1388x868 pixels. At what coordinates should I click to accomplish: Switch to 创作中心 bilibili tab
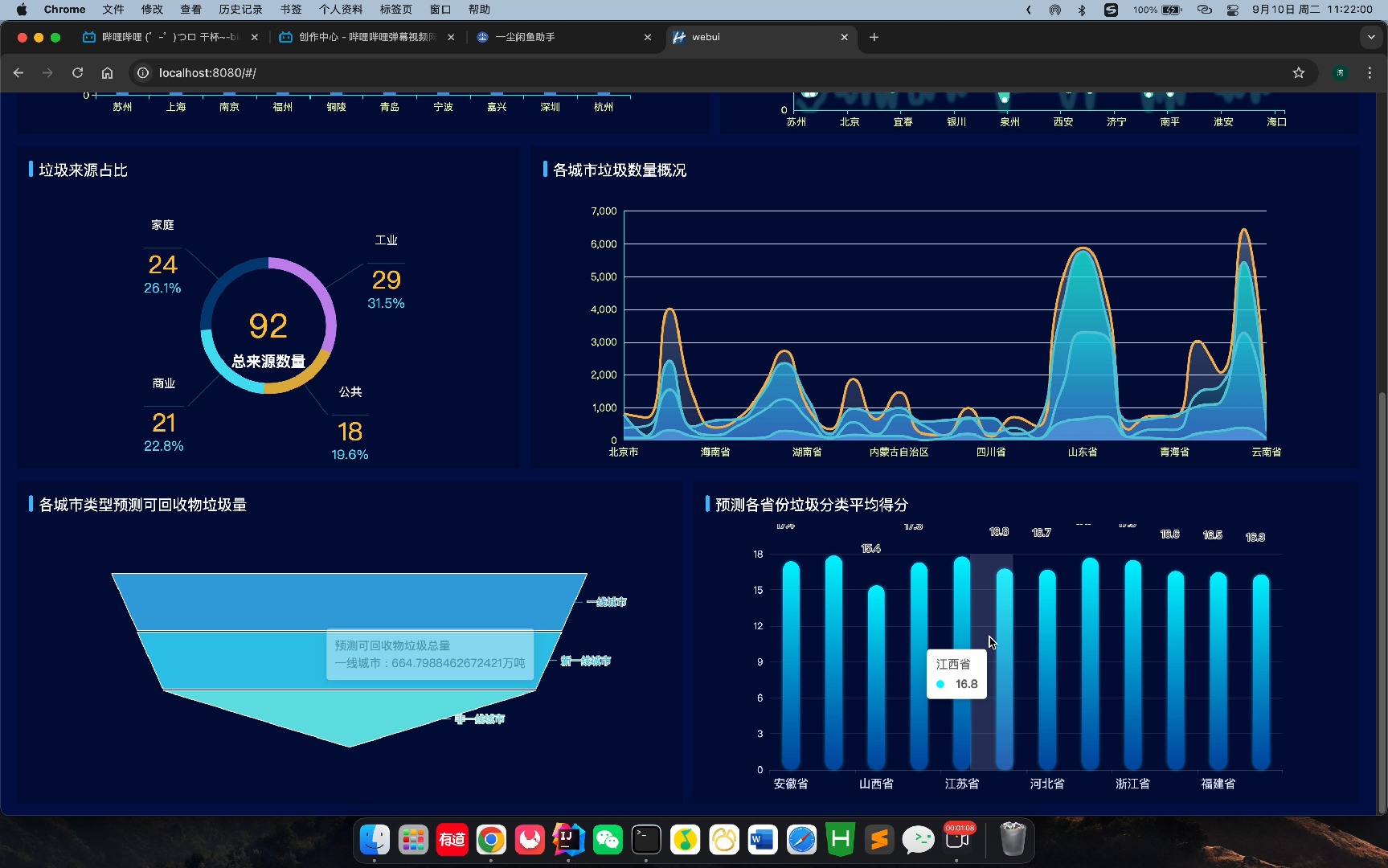click(367, 37)
